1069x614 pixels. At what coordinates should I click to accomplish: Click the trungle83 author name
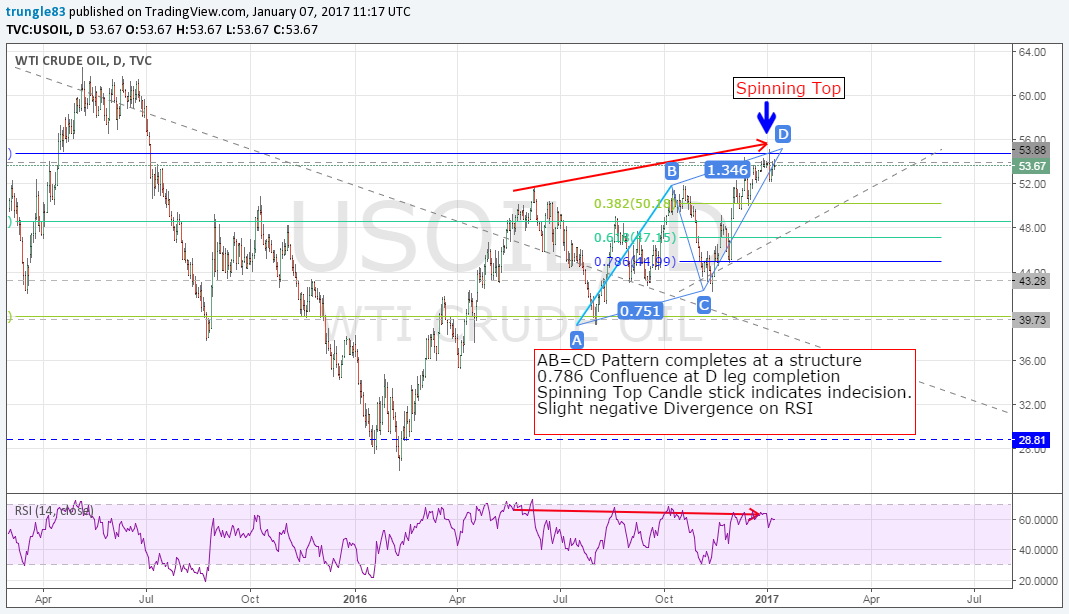coord(36,12)
